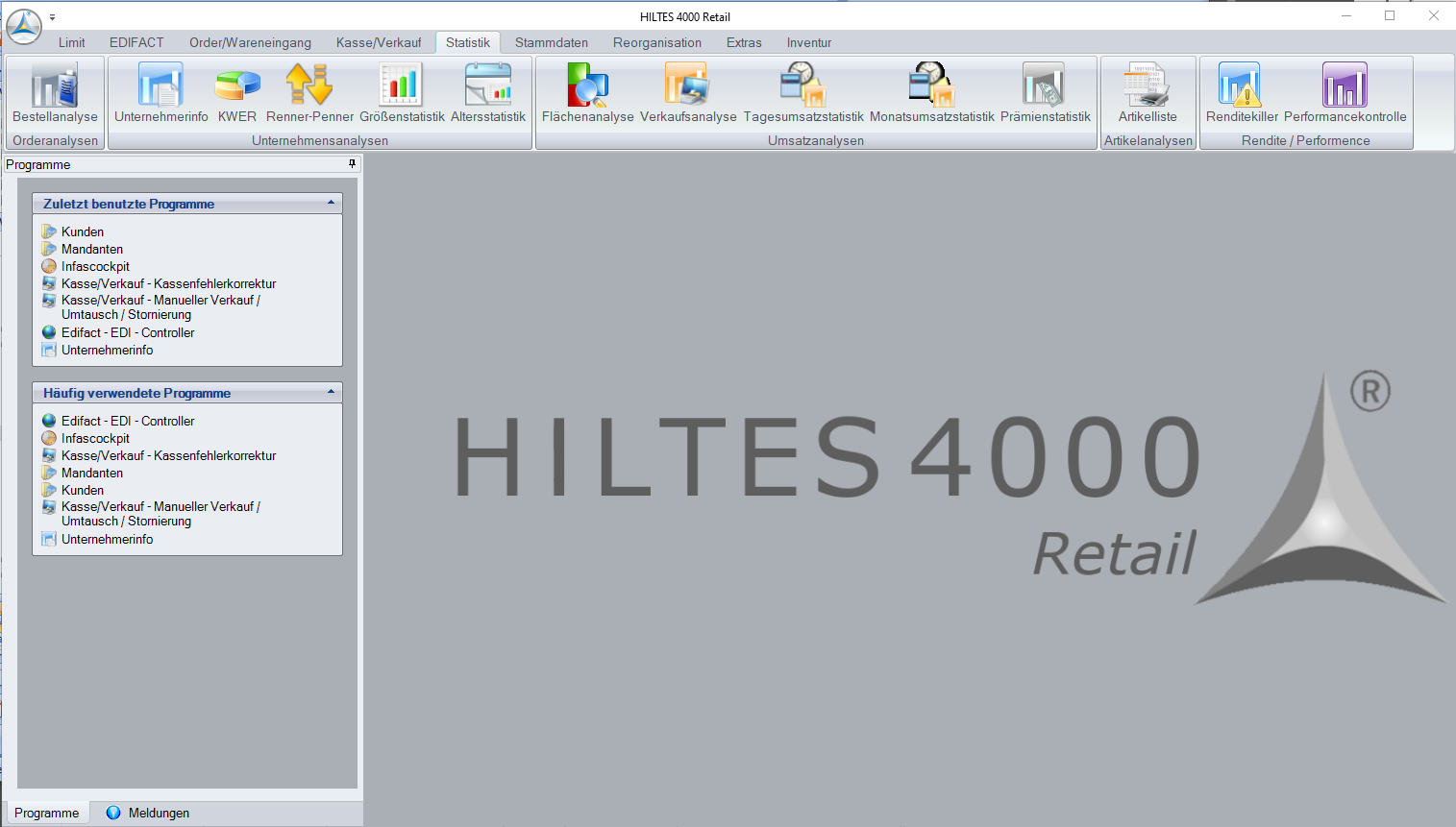The width and height of the screenshot is (1456, 827).
Task: Collapse the Zuletzt benutzte Programme section
Action: [x=333, y=203]
